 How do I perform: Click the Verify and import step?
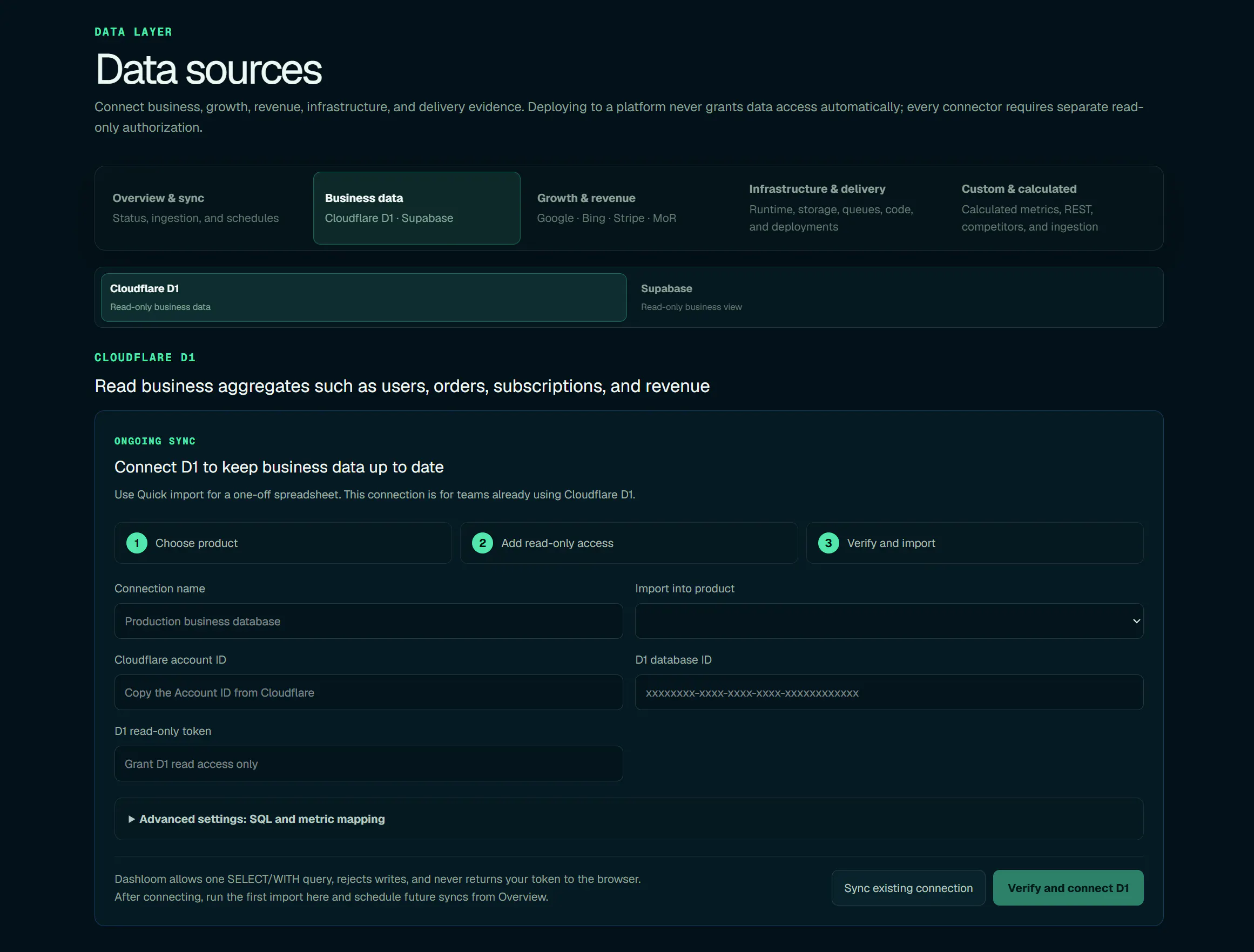coord(974,543)
